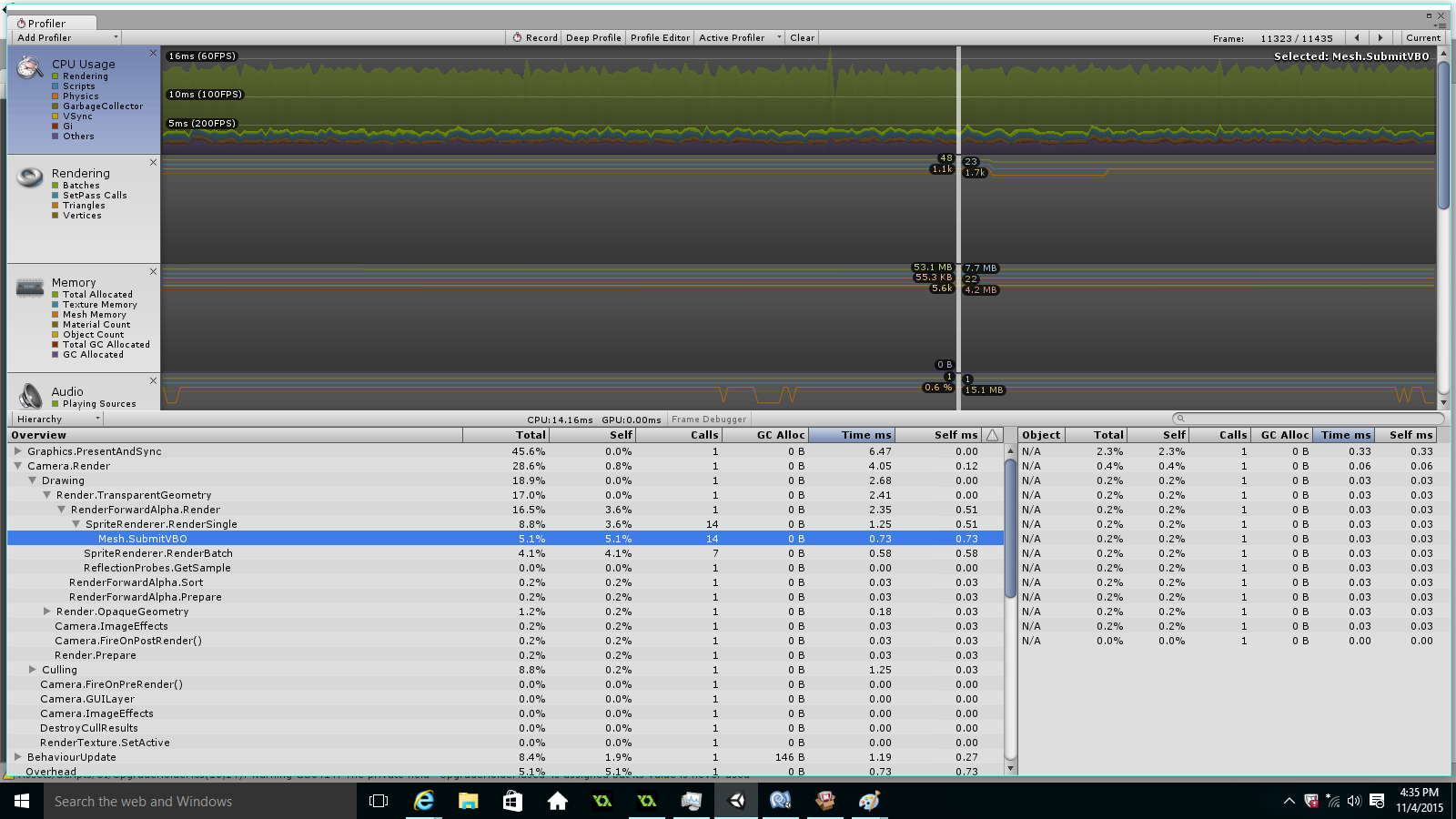Click the Clear button
Screen dimensions: 1456x819
[x=802, y=38]
